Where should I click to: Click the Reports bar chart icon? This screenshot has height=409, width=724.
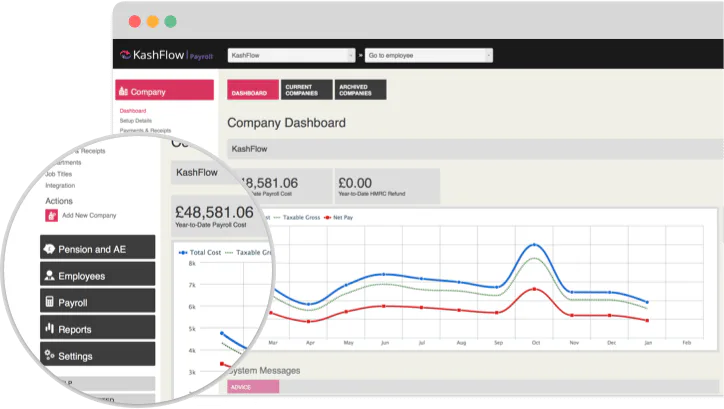pyautogui.click(x=49, y=328)
